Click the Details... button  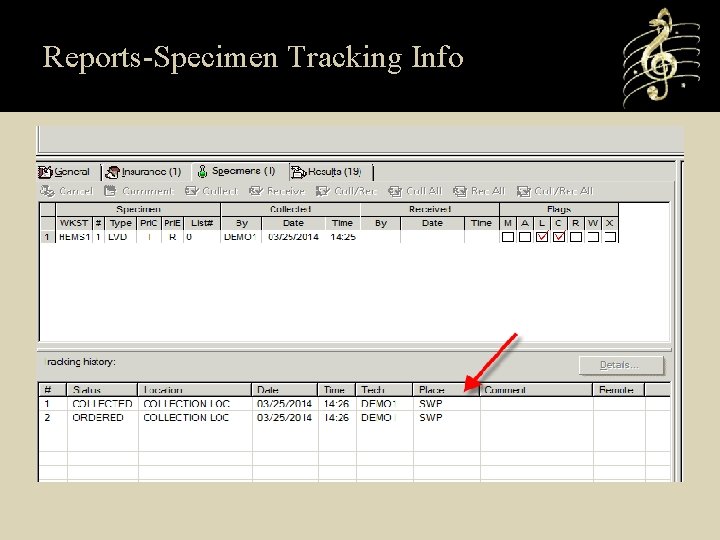coord(621,365)
